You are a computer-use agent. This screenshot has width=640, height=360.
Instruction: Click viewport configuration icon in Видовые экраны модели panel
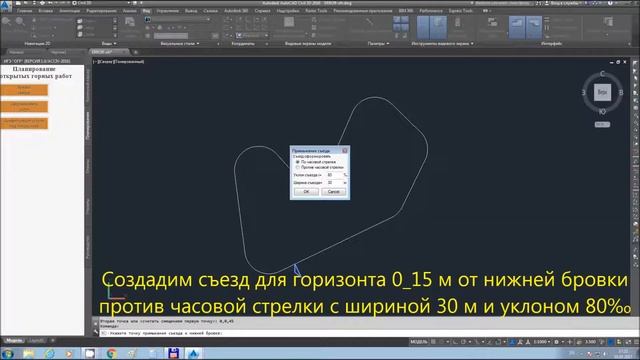[x=289, y=22]
